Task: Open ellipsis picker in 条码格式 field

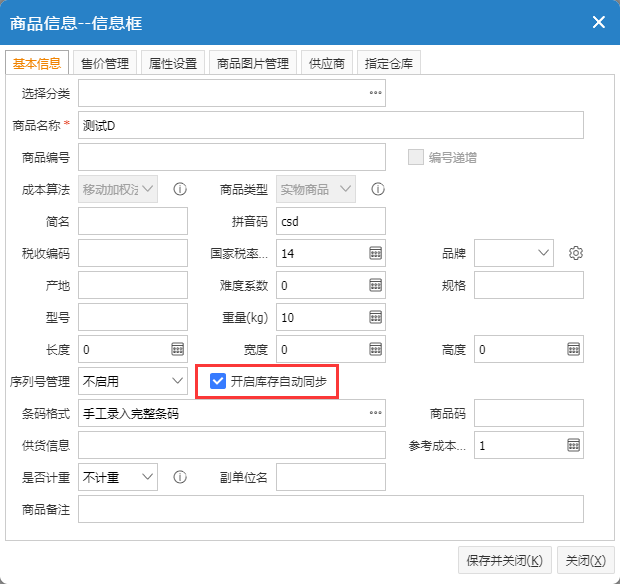Action: (x=375, y=413)
